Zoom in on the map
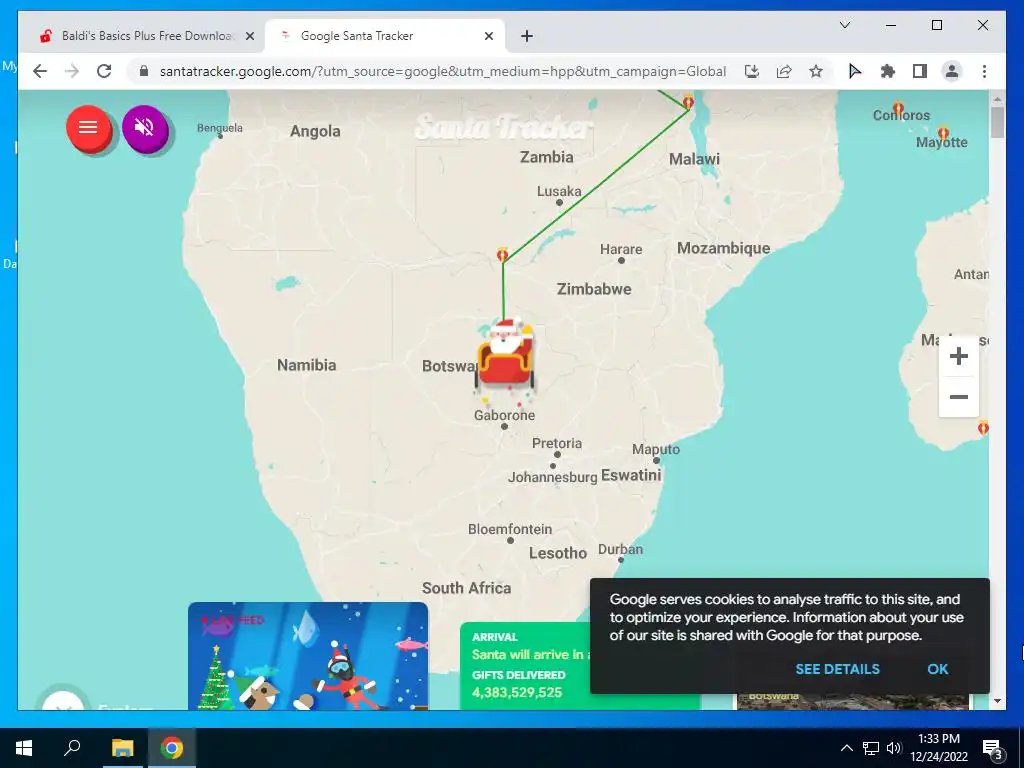The image size is (1024, 768). tap(958, 356)
